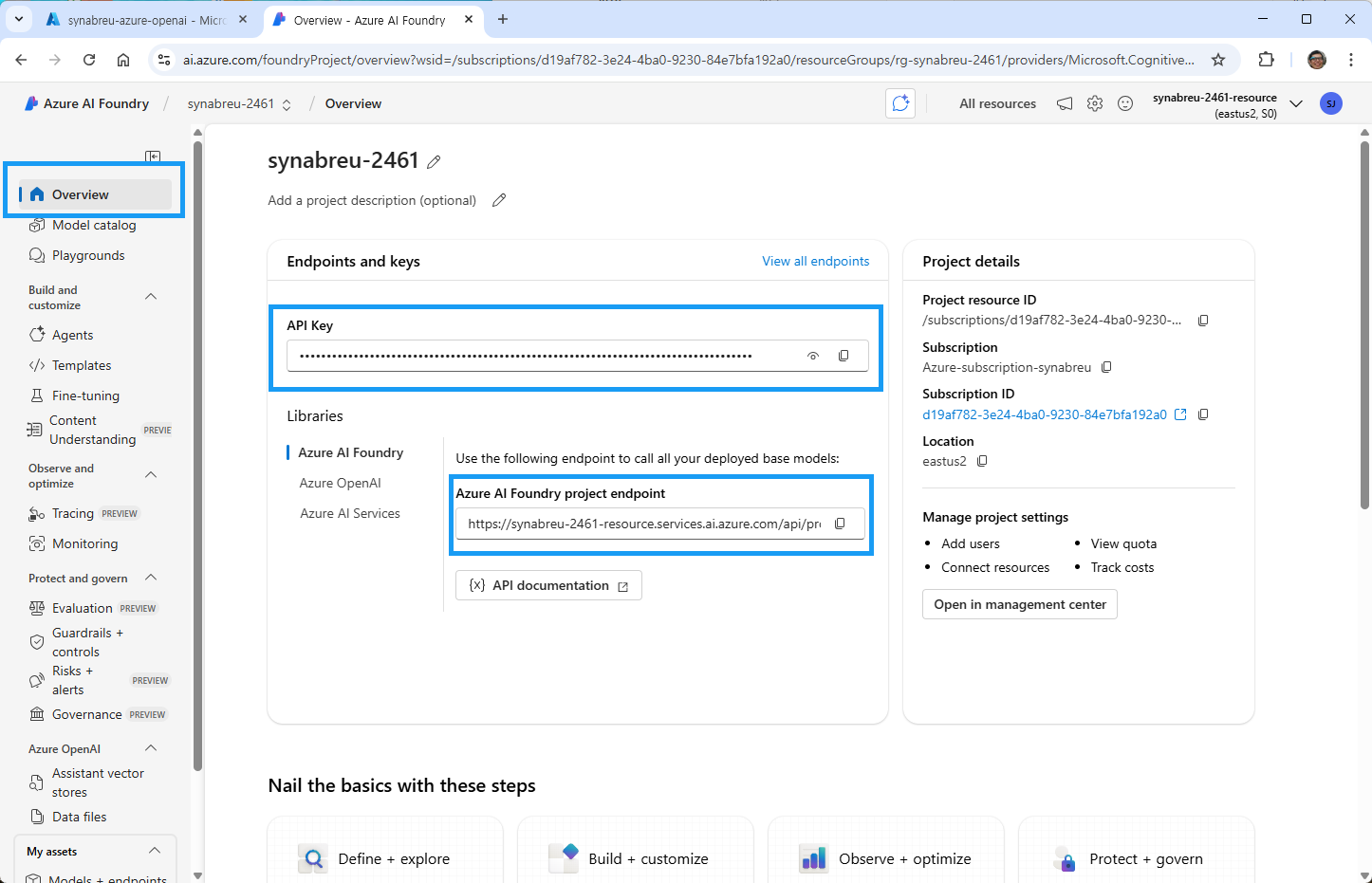Viewport: 1372px width, 883px height.
Task: Open API documentation
Action: point(548,585)
